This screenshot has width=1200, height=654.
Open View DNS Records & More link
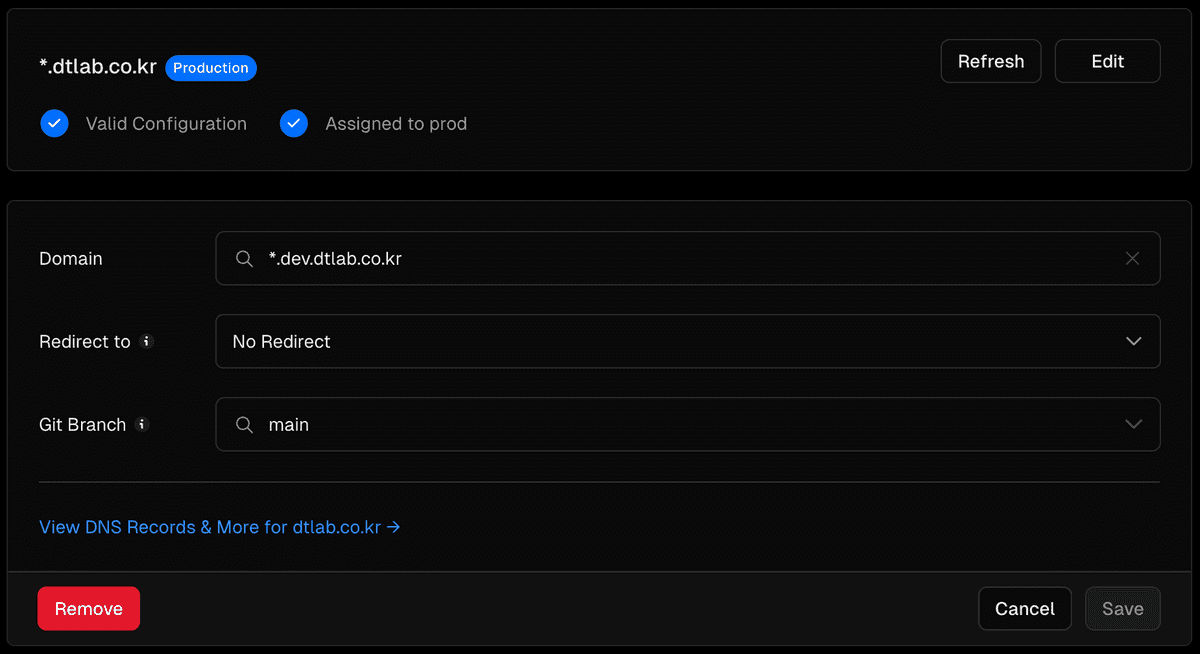pyautogui.click(x=220, y=527)
